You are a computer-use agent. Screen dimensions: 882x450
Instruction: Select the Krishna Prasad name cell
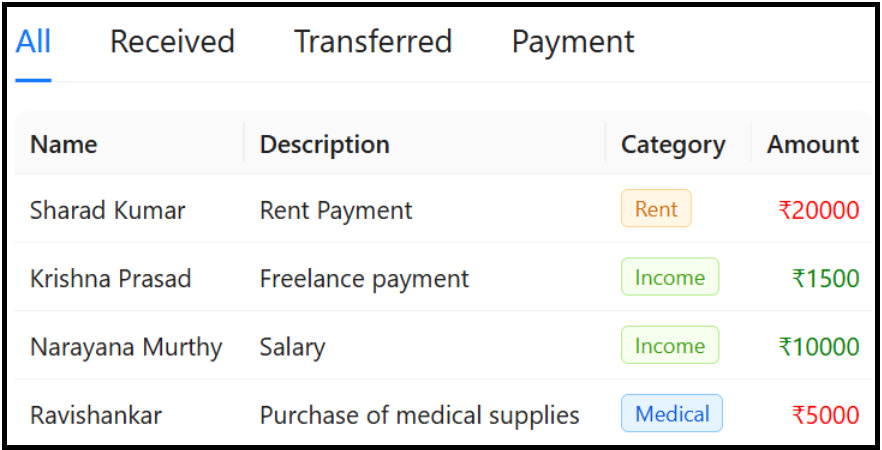click(x=110, y=278)
